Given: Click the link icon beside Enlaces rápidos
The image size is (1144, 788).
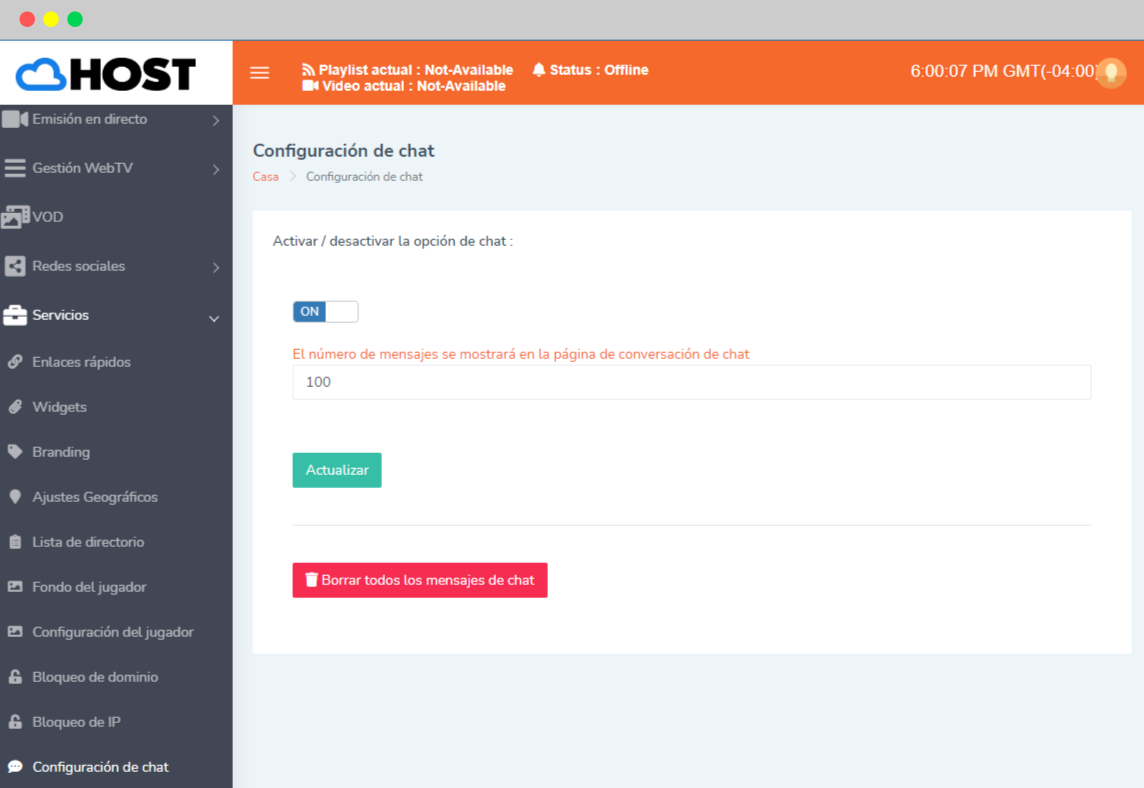Looking at the screenshot, I should tap(15, 362).
